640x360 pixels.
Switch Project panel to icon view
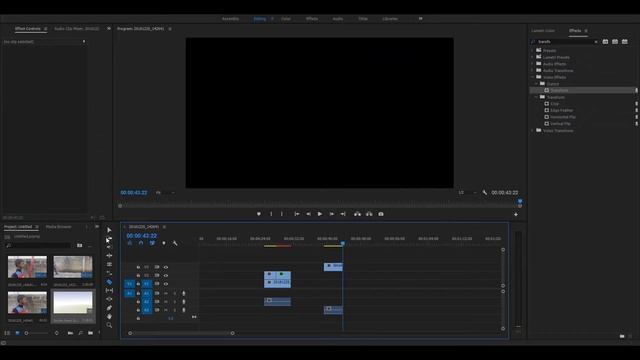(17, 333)
